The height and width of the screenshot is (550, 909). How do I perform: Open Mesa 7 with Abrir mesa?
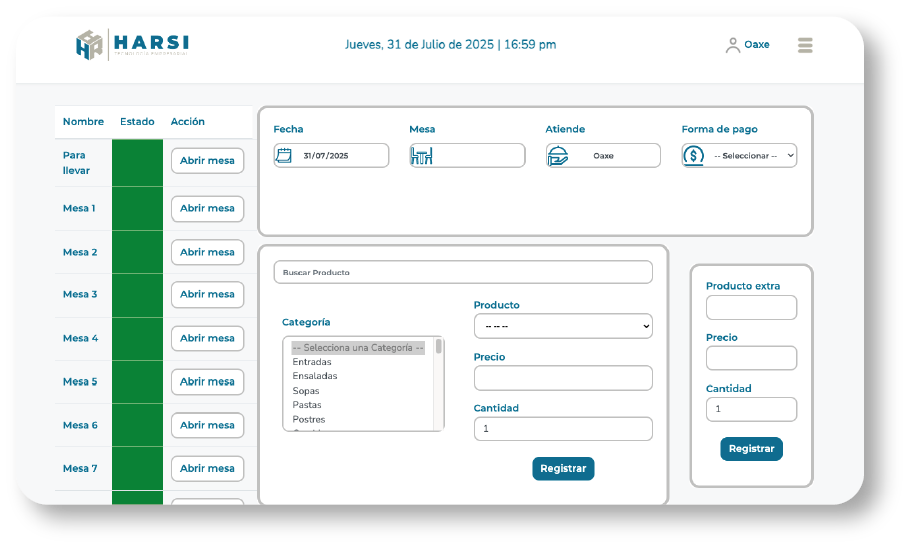click(207, 468)
